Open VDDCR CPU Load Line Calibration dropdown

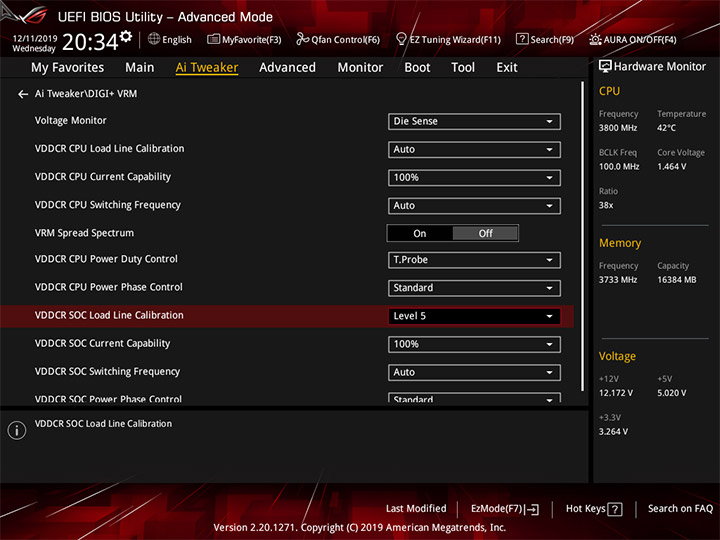(474, 149)
